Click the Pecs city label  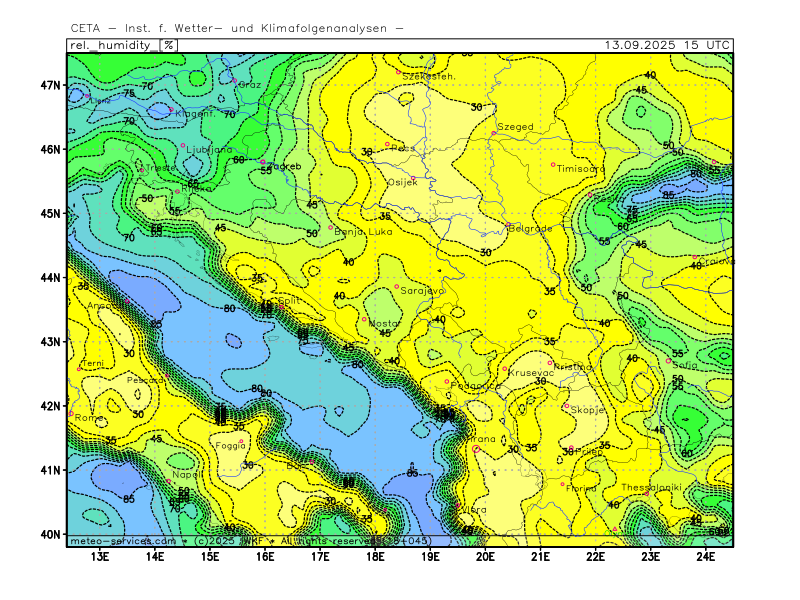tap(404, 148)
